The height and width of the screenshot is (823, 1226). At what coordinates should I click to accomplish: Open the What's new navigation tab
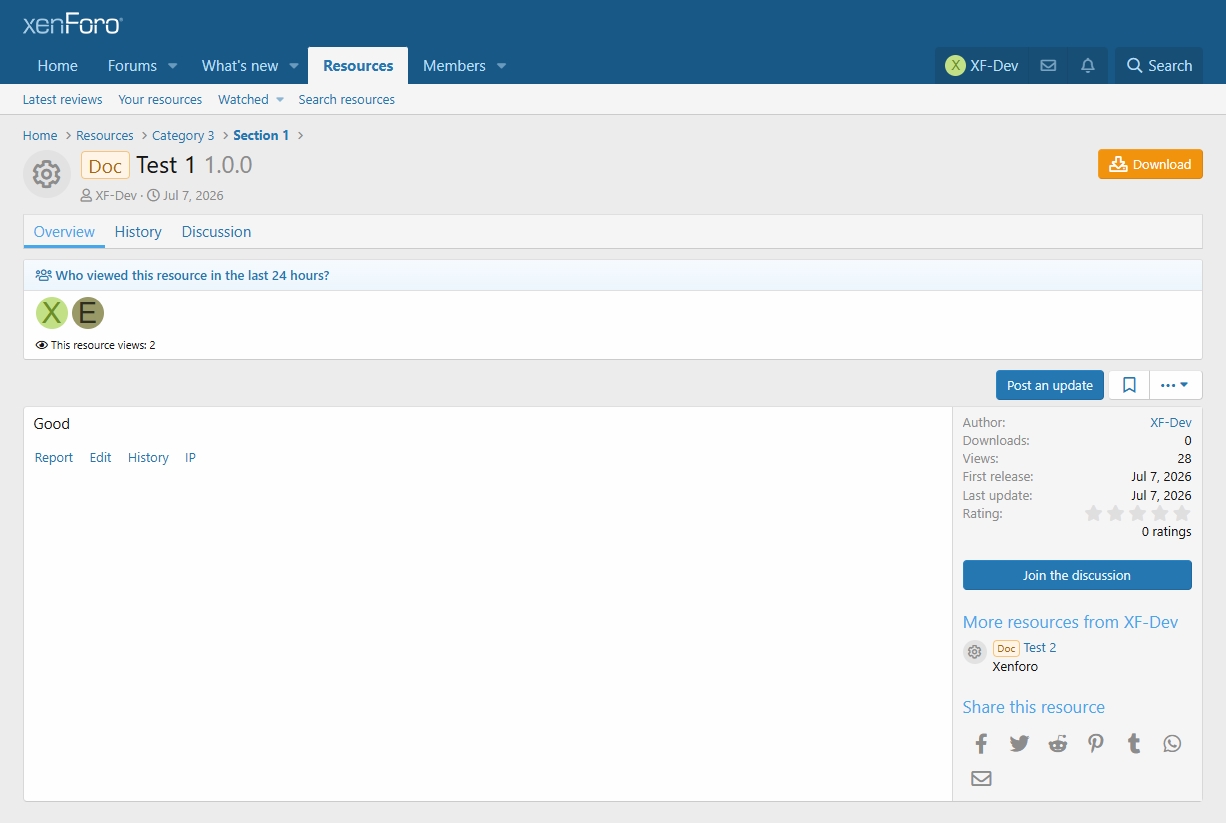coord(240,65)
